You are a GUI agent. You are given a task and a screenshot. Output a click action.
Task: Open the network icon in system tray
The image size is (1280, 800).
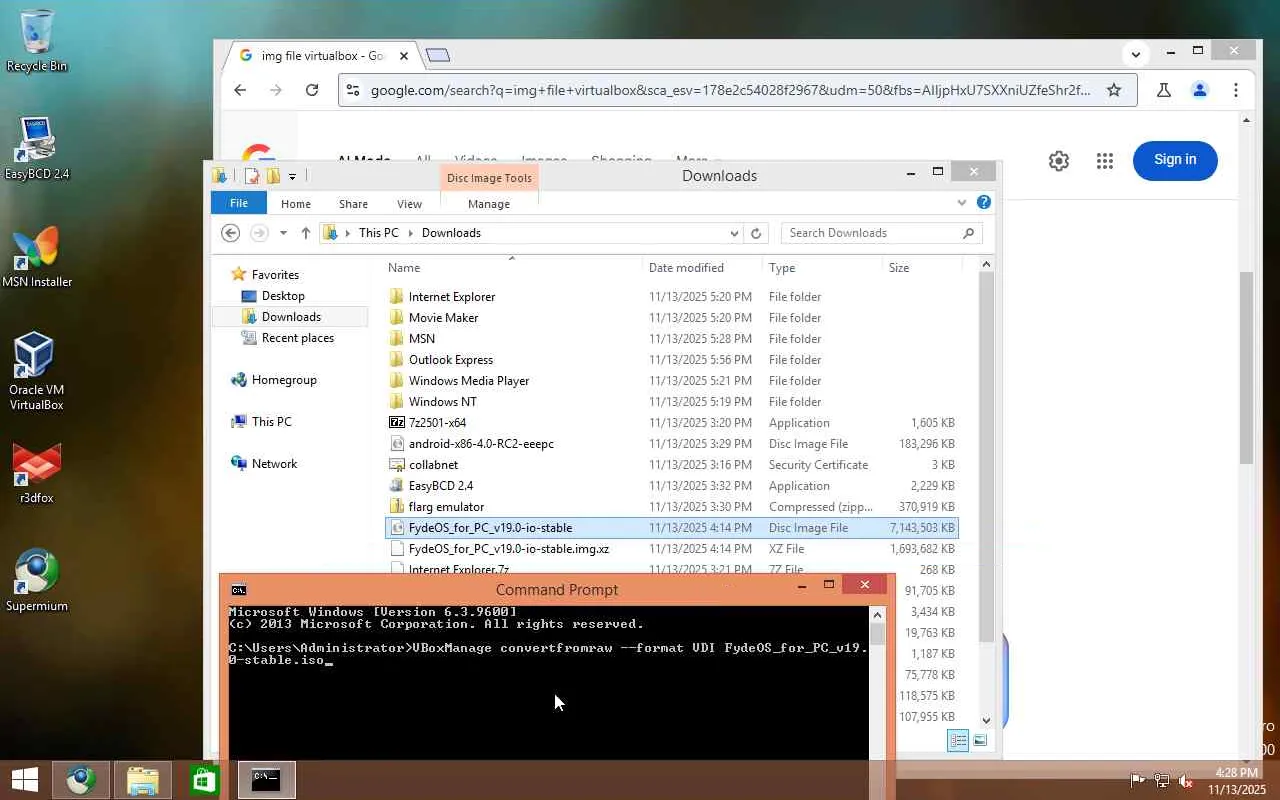pyautogui.click(x=1161, y=780)
